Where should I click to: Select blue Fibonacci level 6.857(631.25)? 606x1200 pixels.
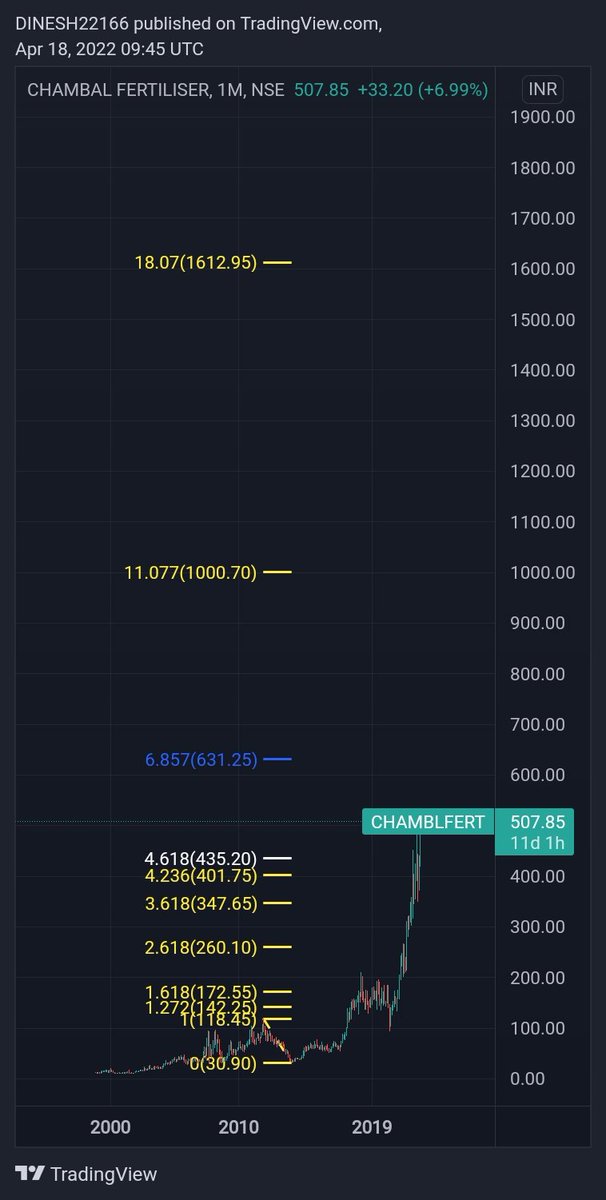[201, 760]
